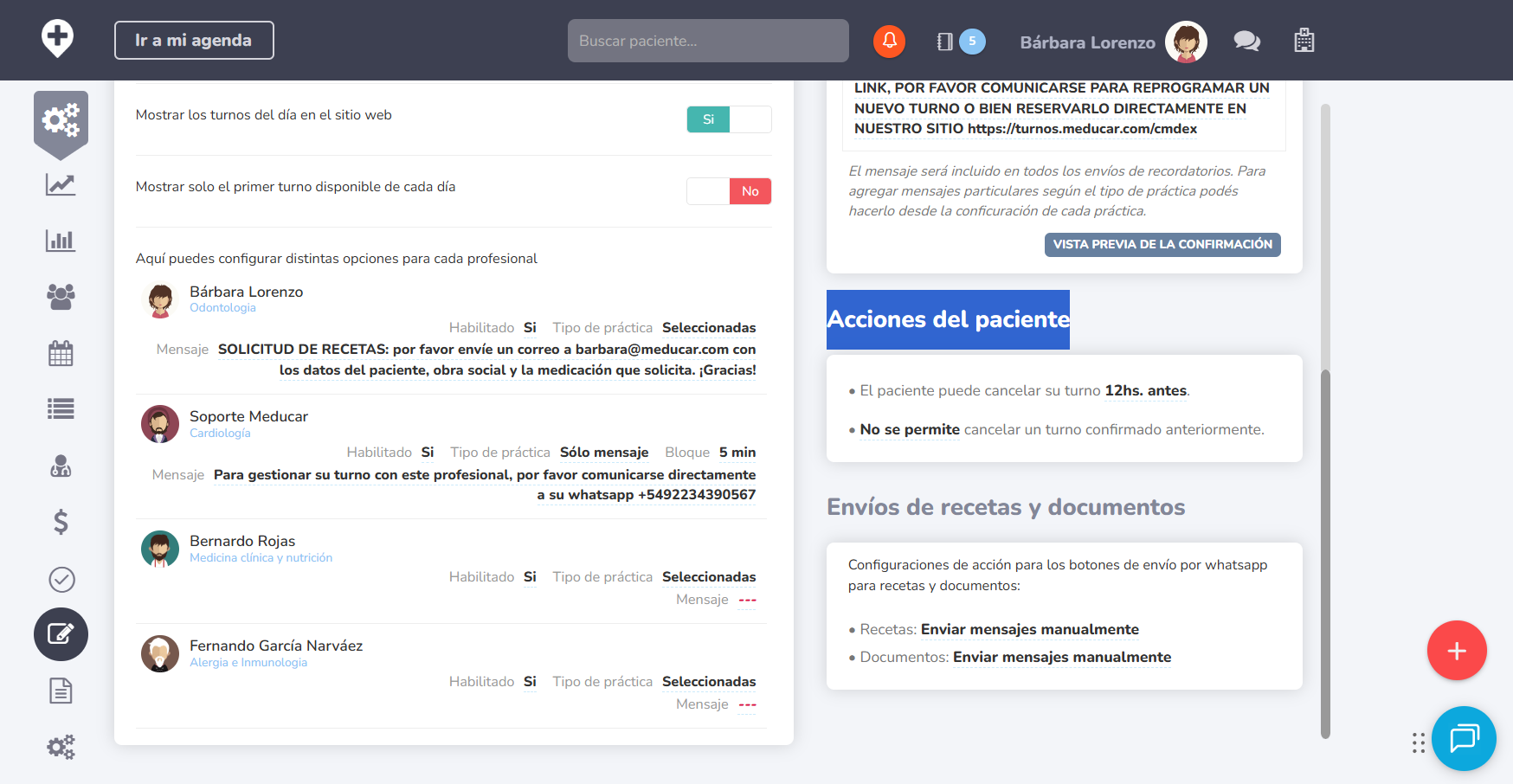Open the line chart statistics sidebar icon
This screenshot has height=784, width=1513.
tap(61, 184)
